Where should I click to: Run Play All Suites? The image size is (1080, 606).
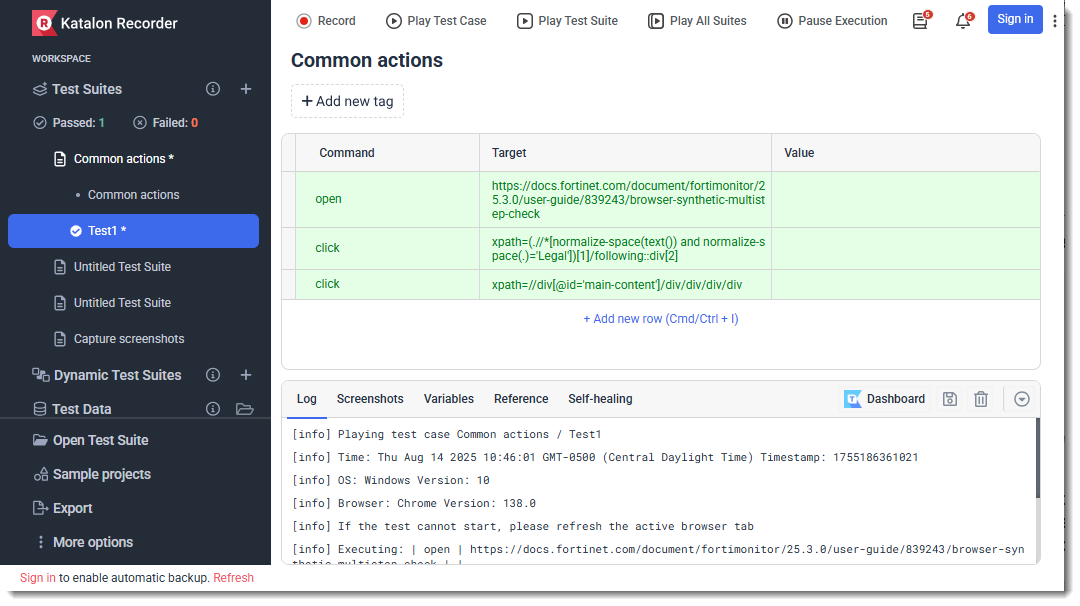pyautogui.click(x=697, y=21)
